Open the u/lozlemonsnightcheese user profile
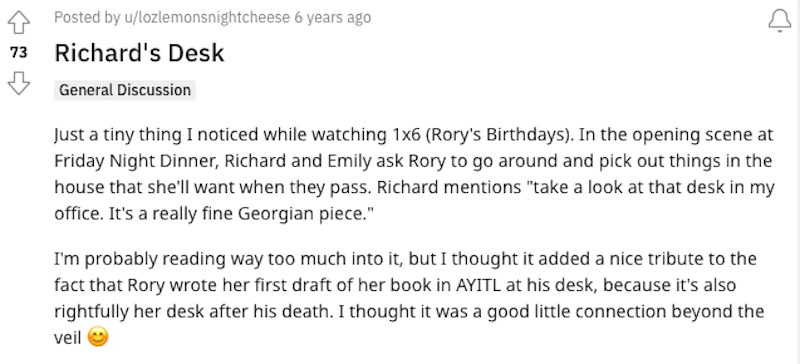The height and width of the screenshot is (364, 800). [x=207, y=18]
